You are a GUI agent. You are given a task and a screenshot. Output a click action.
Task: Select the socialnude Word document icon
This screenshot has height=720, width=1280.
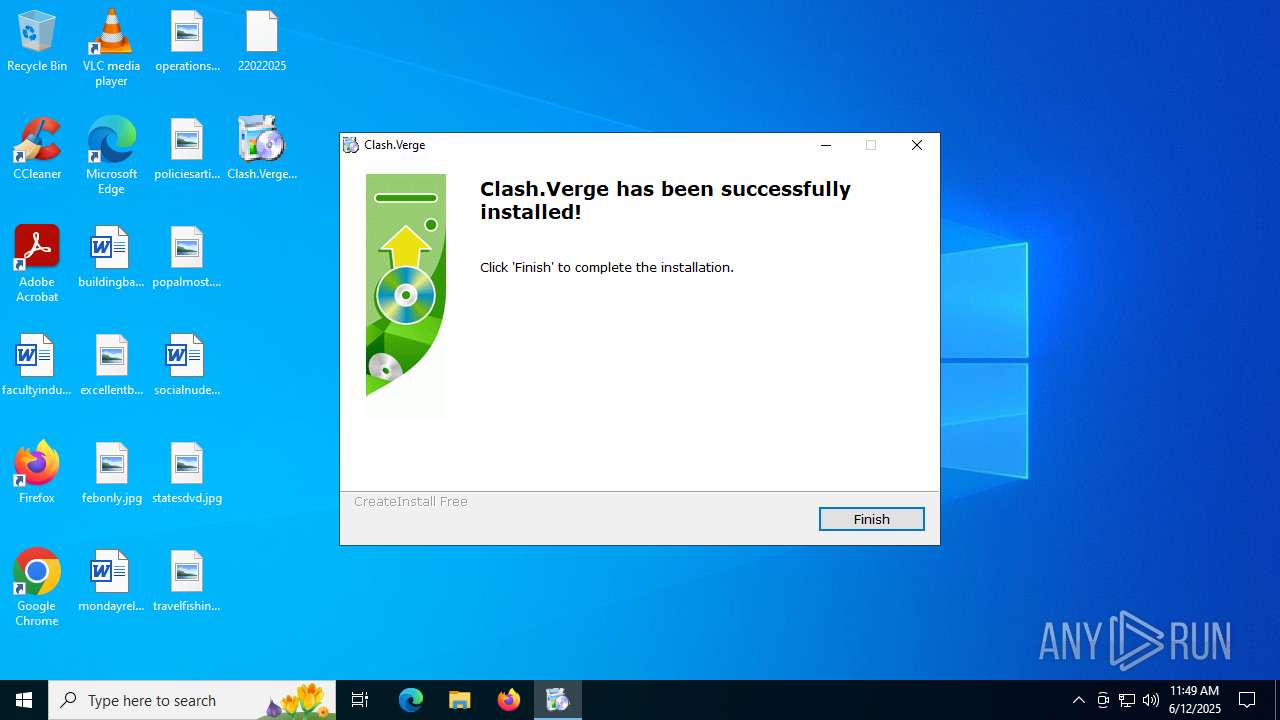click(187, 365)
